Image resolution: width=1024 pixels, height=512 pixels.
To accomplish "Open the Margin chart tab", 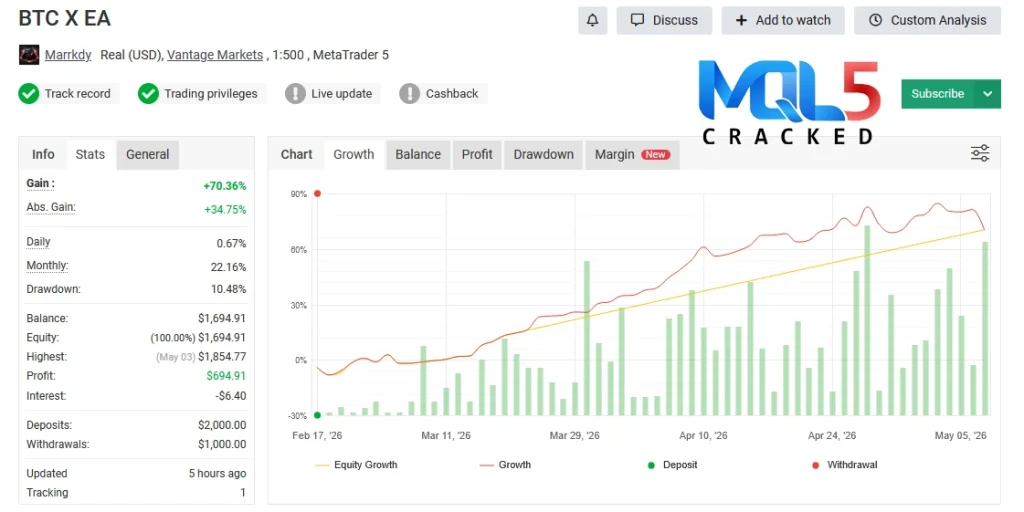I will pyautogui.click(x=632, y=155).
